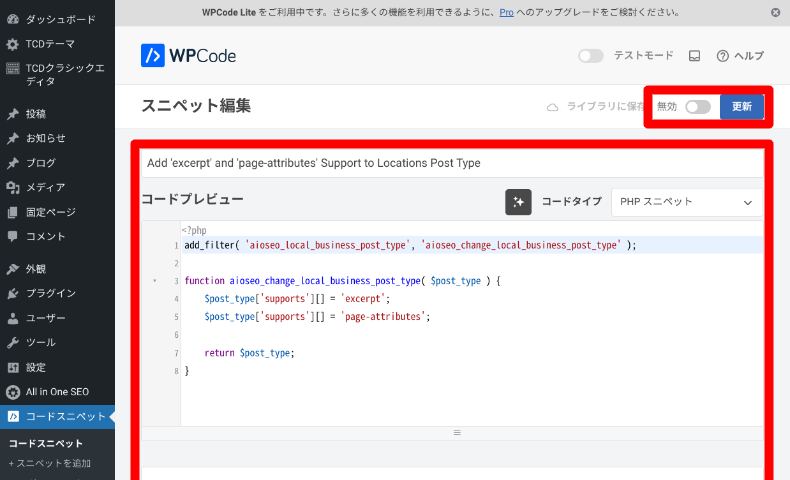
Task: Click the ツール wrench icon
Action: pos(13,342)
